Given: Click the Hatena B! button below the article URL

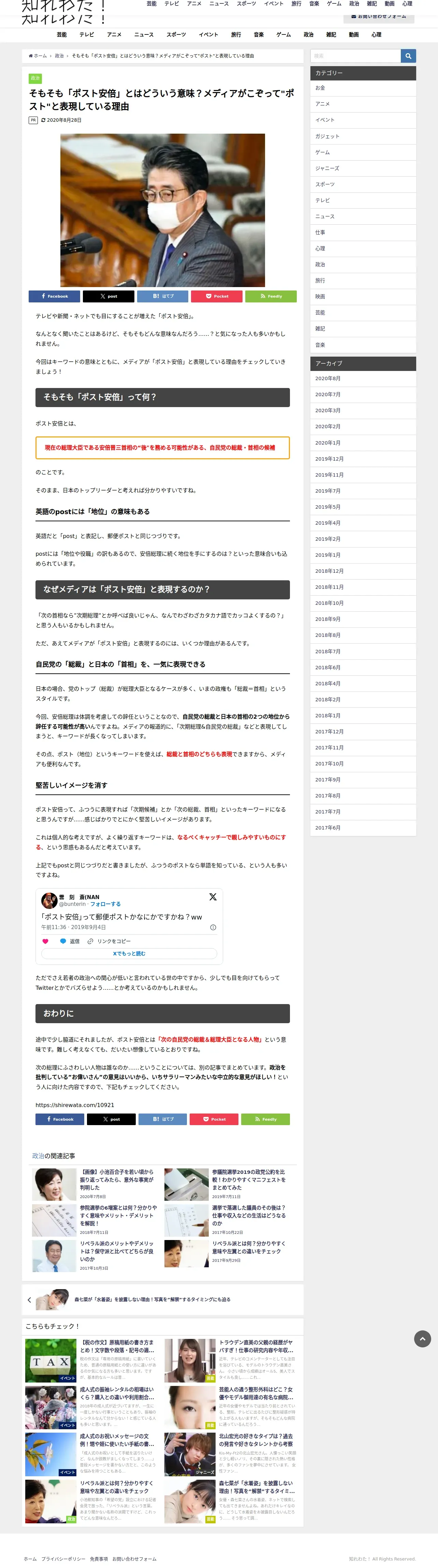Looking at the screenshot, I should [163, 1119].
